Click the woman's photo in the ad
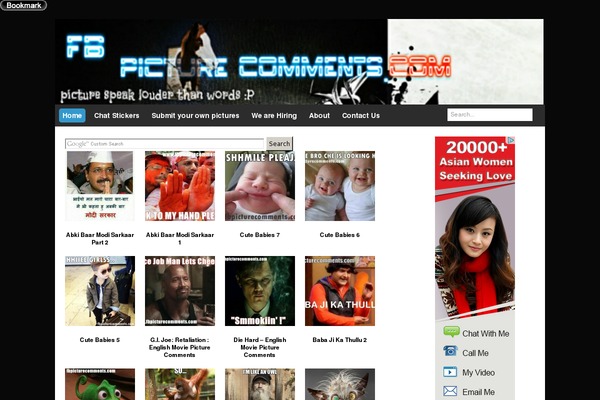This screenshot has height=400, width=600. click(475, 256)
